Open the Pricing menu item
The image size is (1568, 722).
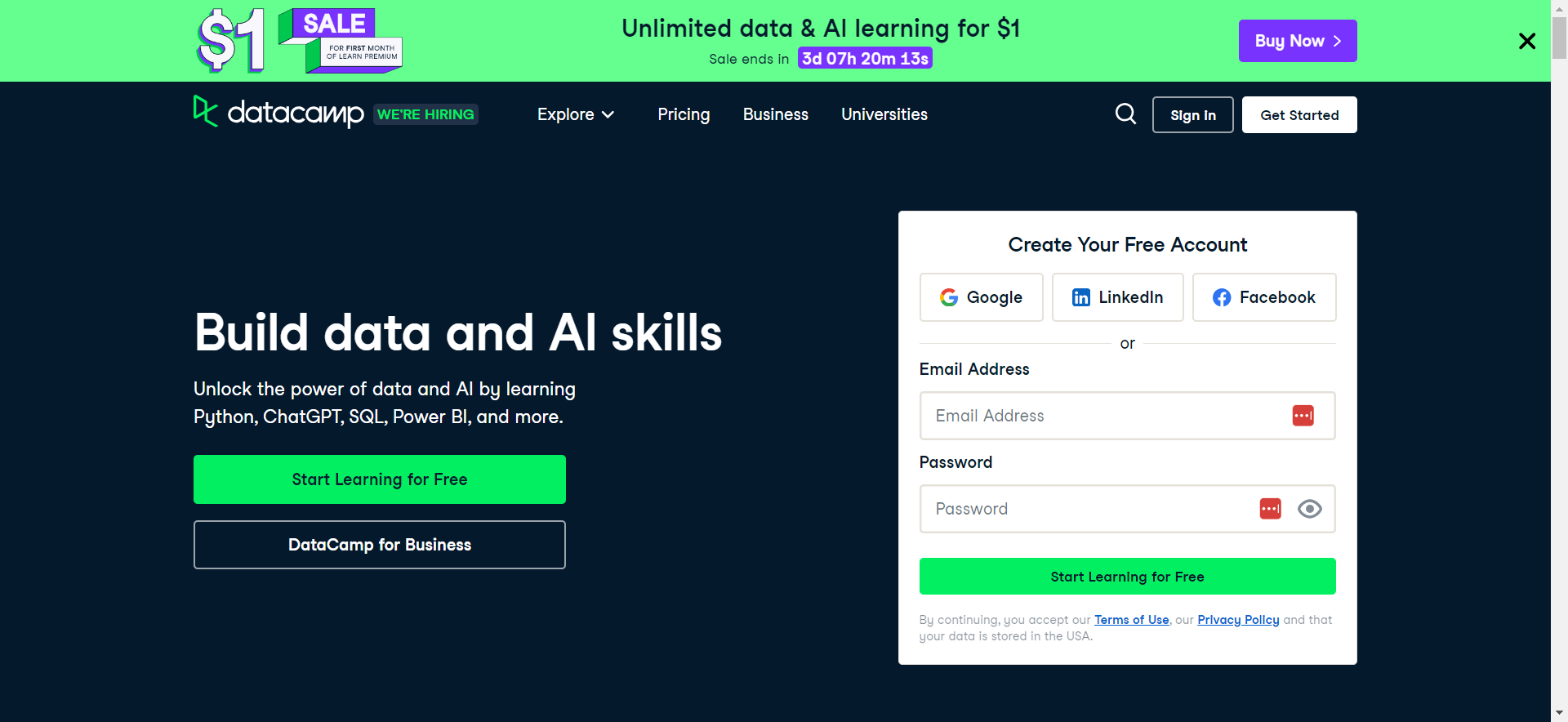point(684,114)
